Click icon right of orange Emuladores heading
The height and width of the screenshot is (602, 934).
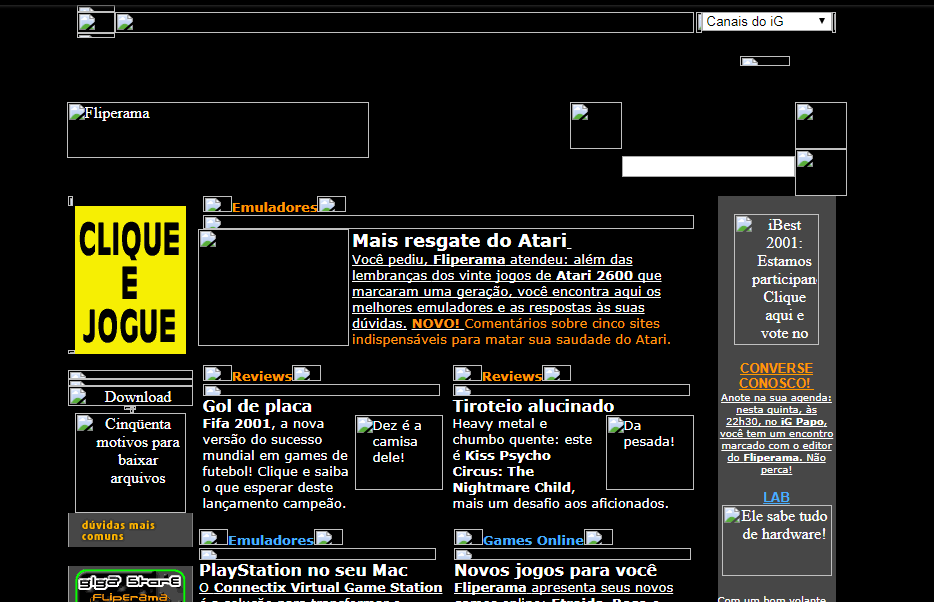pos(331,204)
